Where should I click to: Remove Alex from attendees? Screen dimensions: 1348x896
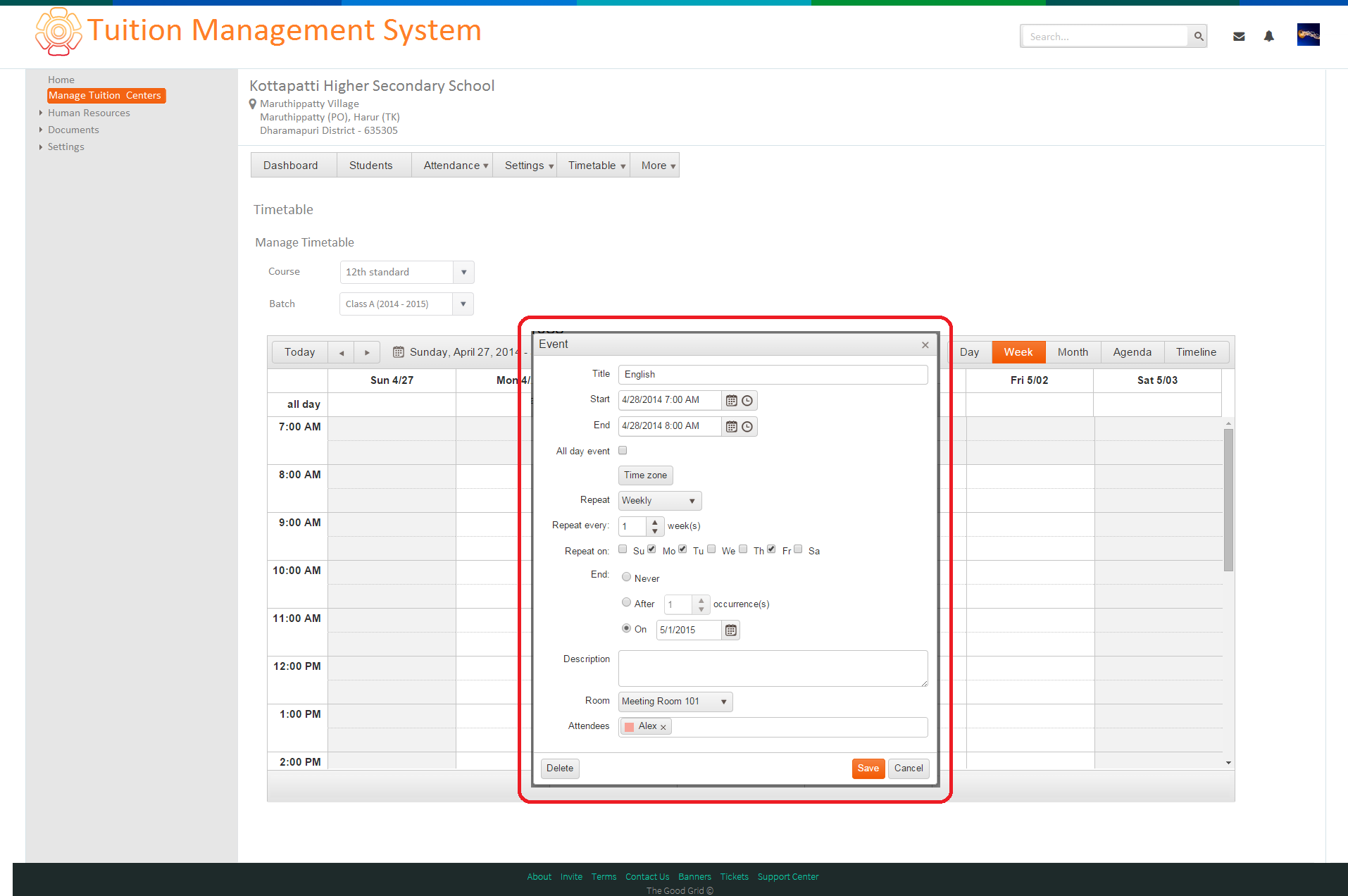[x=663, y=727]
